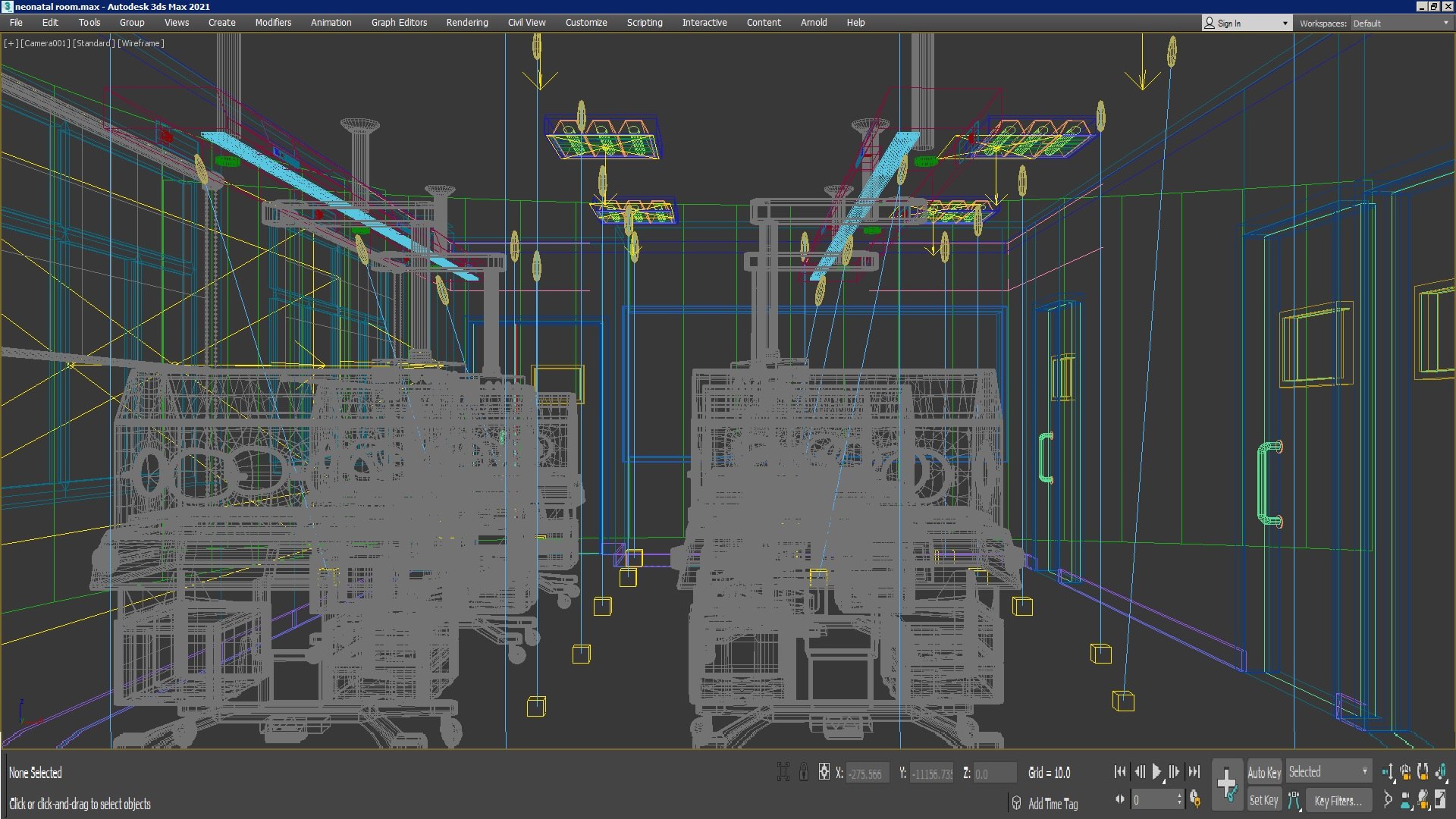Click the Maximize Viewport toggle icon

click(1440, 799)
